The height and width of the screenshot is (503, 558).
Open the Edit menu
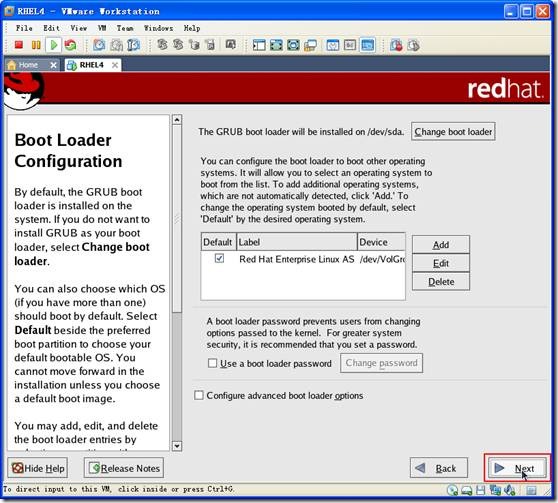click(x=51, y=28)
